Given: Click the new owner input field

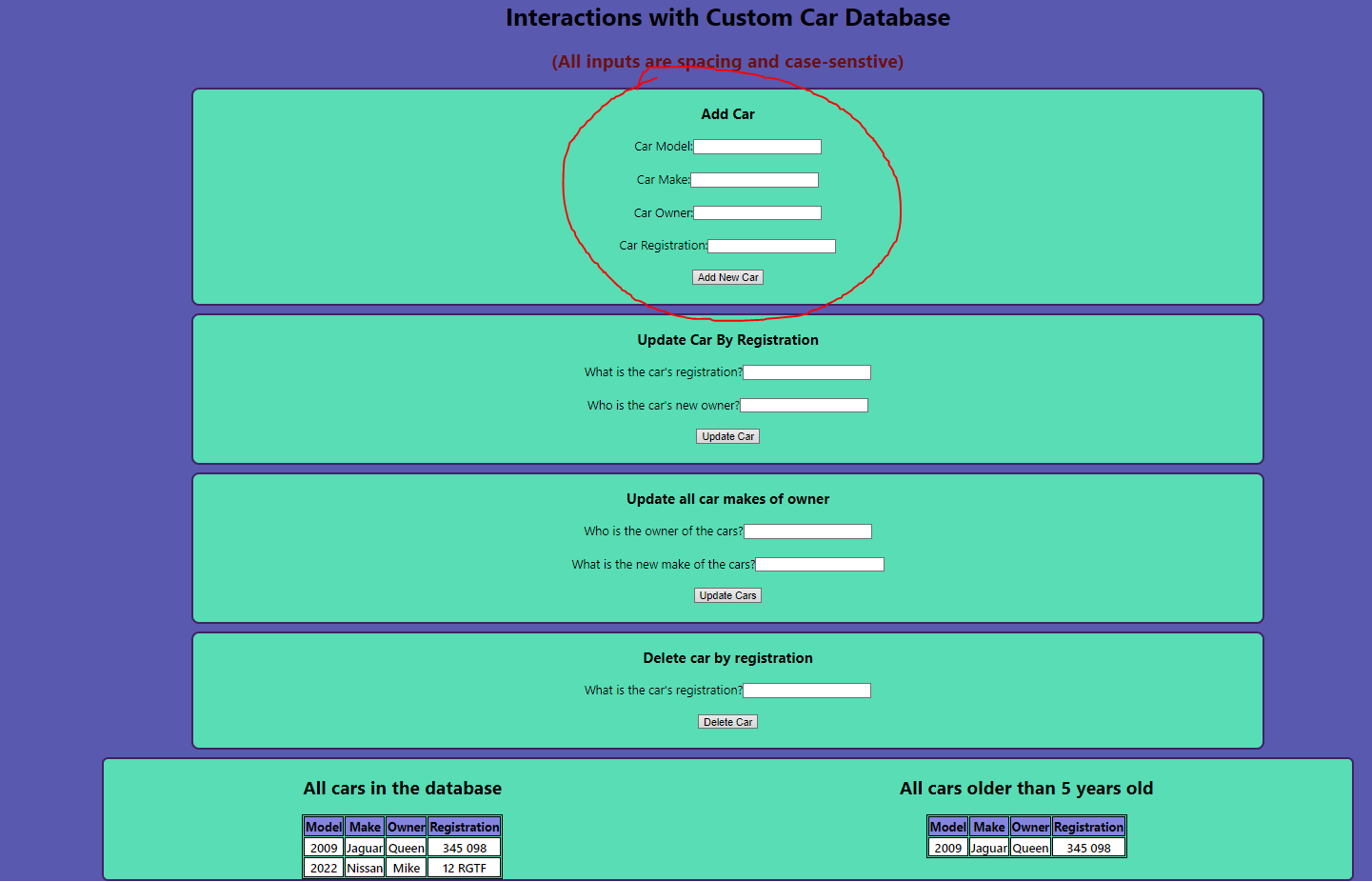Looking at the screenshot, I should [804, 404].
